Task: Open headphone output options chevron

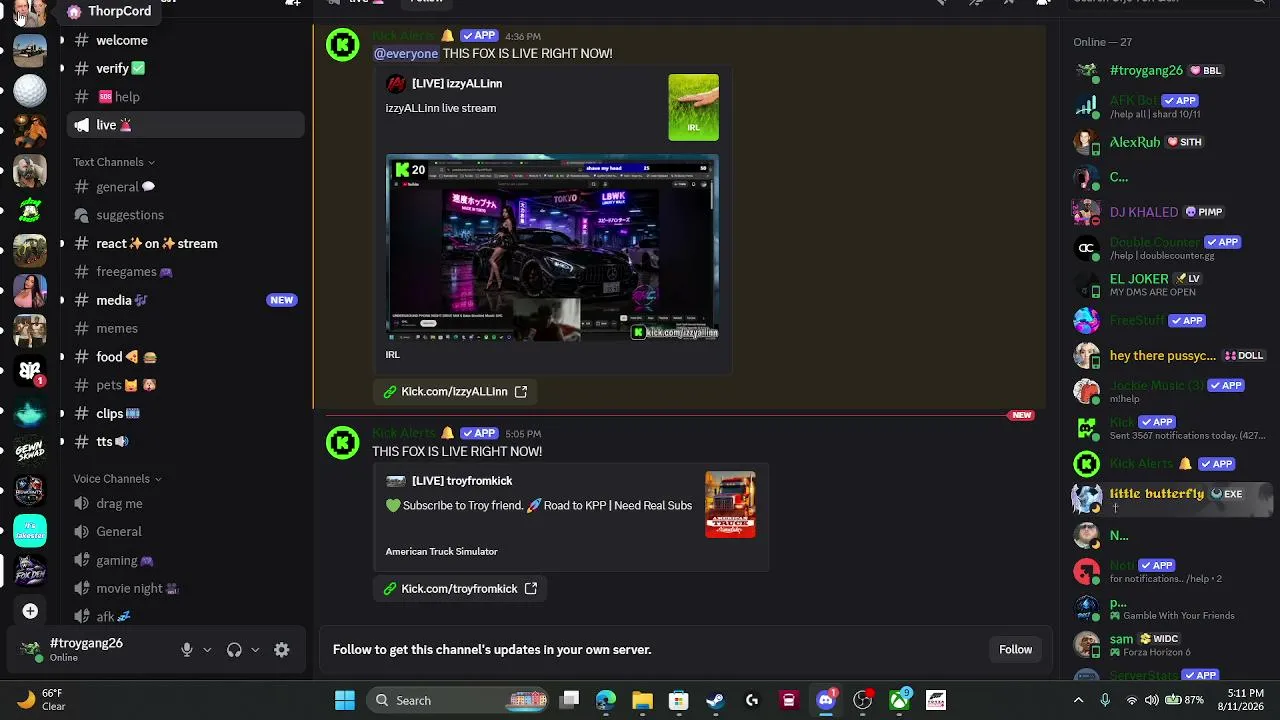Action: (255, 650)
